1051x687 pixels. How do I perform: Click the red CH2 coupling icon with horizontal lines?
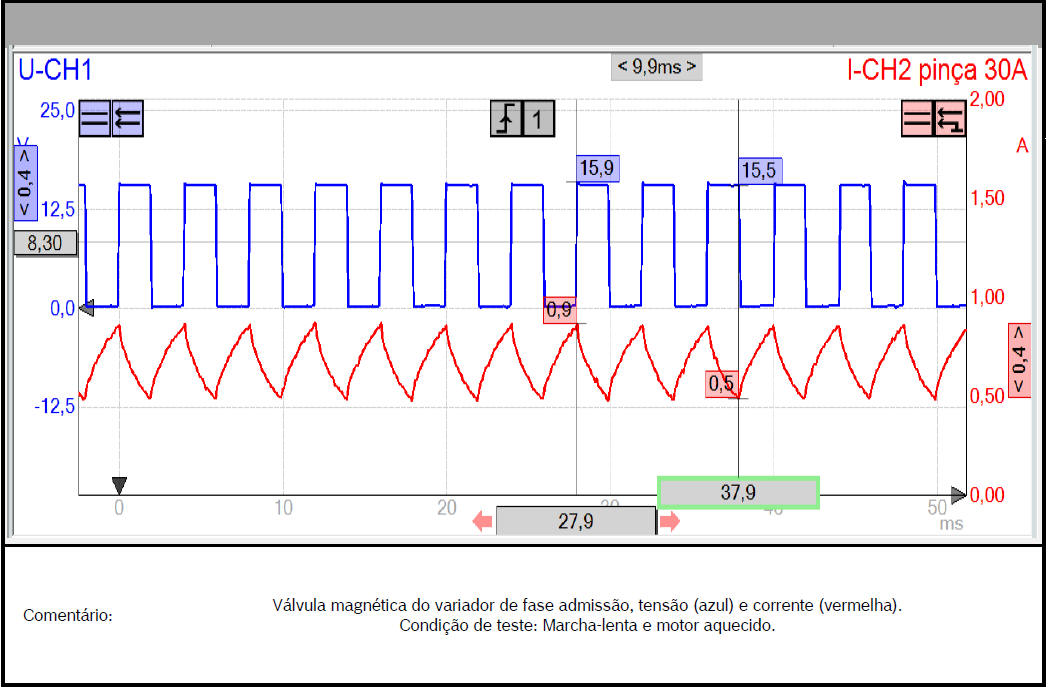(x=917, y=119)
